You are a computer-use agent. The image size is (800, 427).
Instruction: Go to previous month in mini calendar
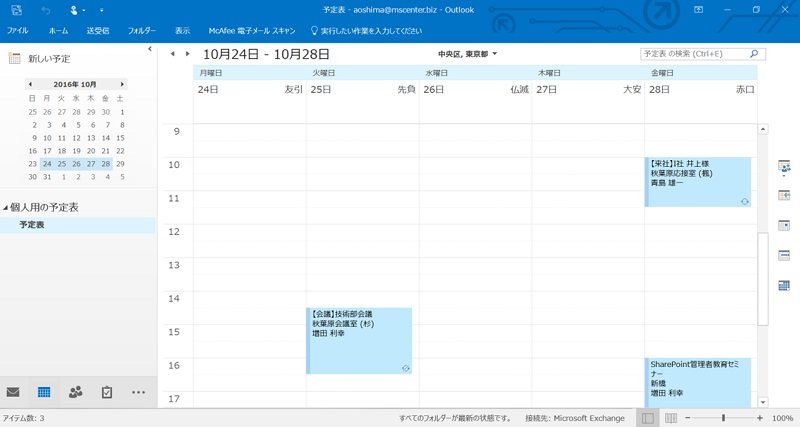(x=30, y=84)
